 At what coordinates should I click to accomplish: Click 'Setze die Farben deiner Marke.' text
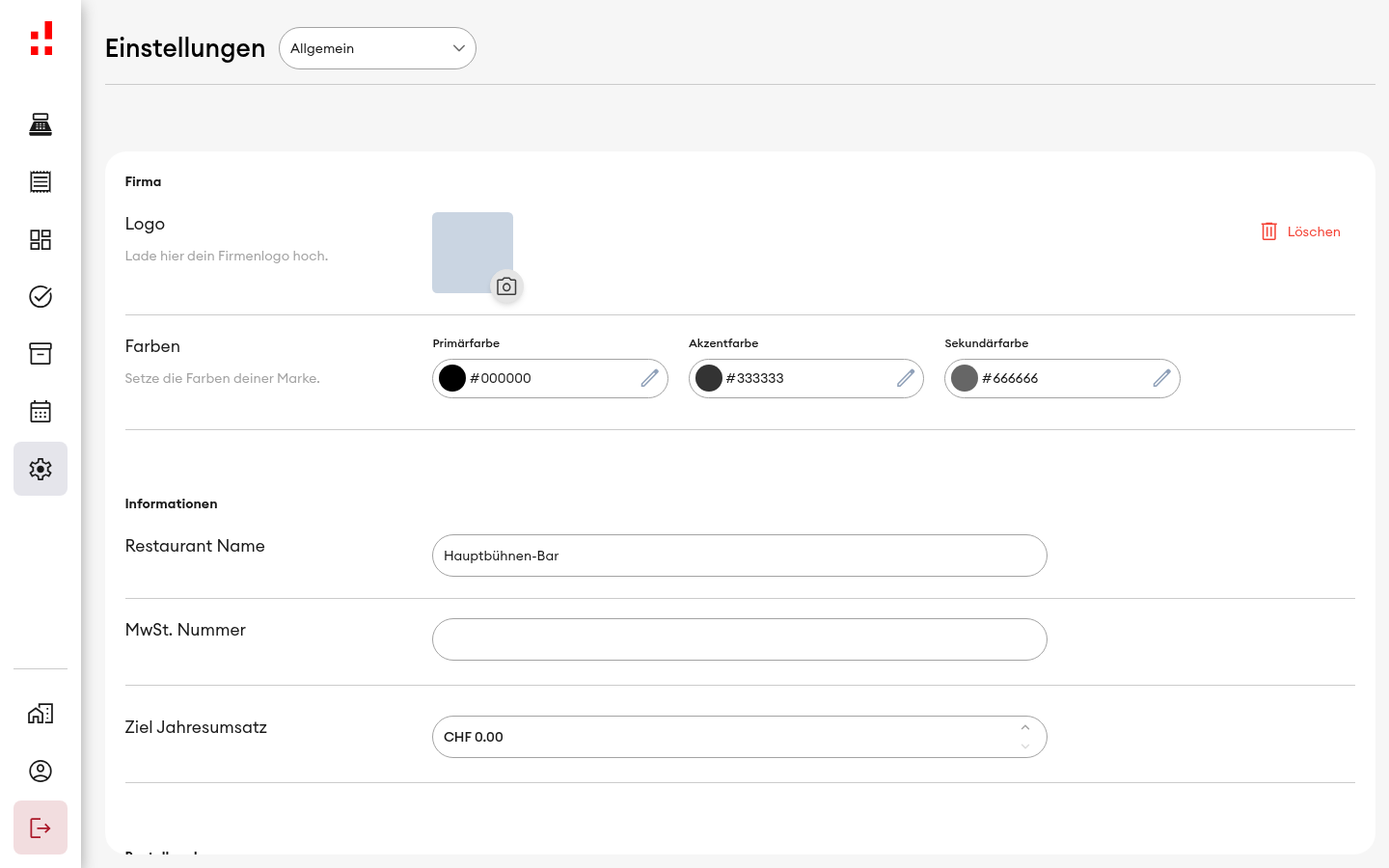tap(222, 378)
